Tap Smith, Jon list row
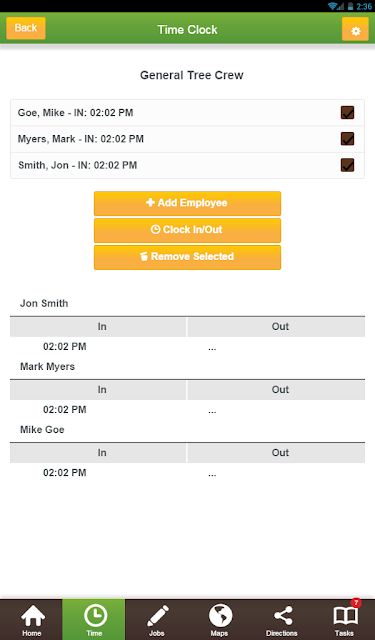The height and width of the screenshot is (640, 375). [187, 165]
